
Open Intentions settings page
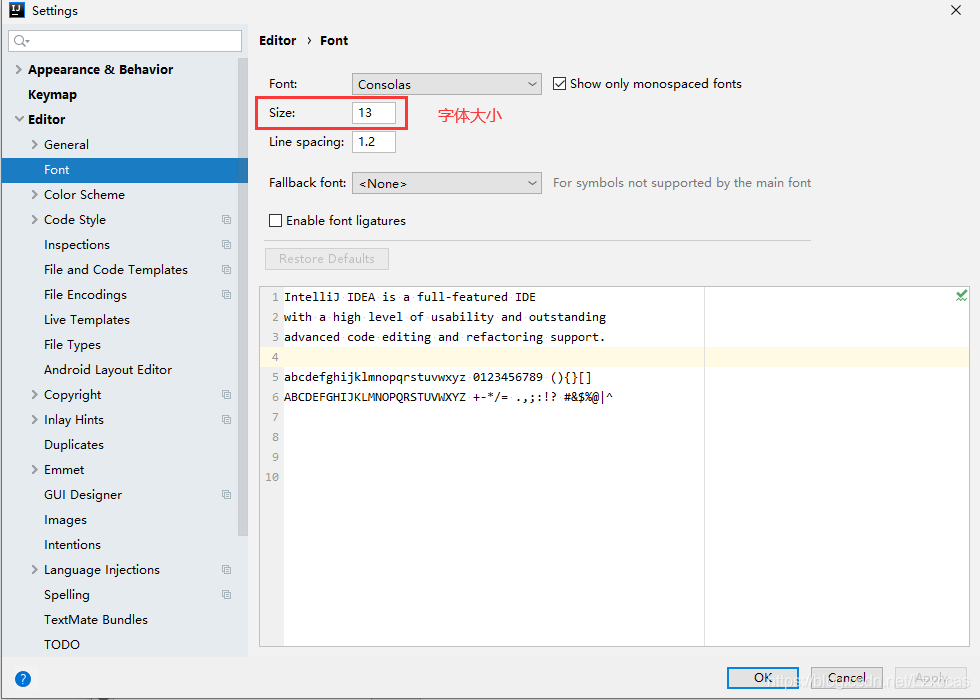coord(72,544)
